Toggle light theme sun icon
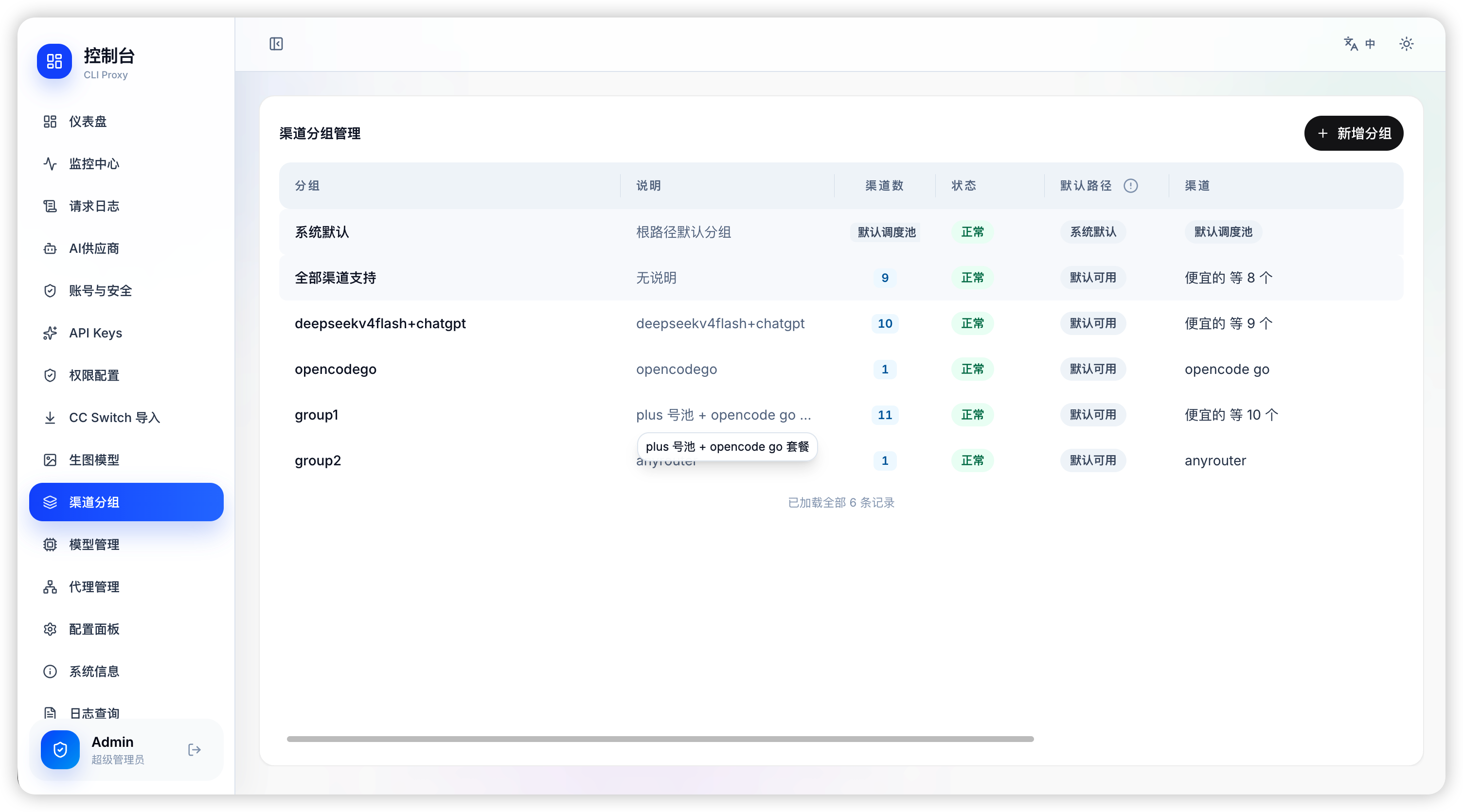Screen dimensions: 1463x812 click(x=1406, y=44)
